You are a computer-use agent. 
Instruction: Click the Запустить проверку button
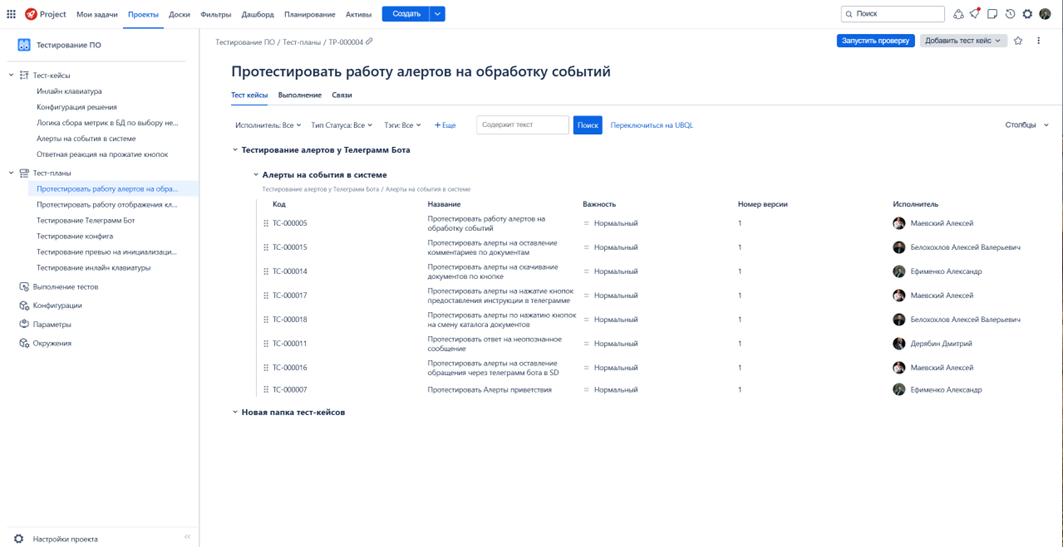pos(875,41)
